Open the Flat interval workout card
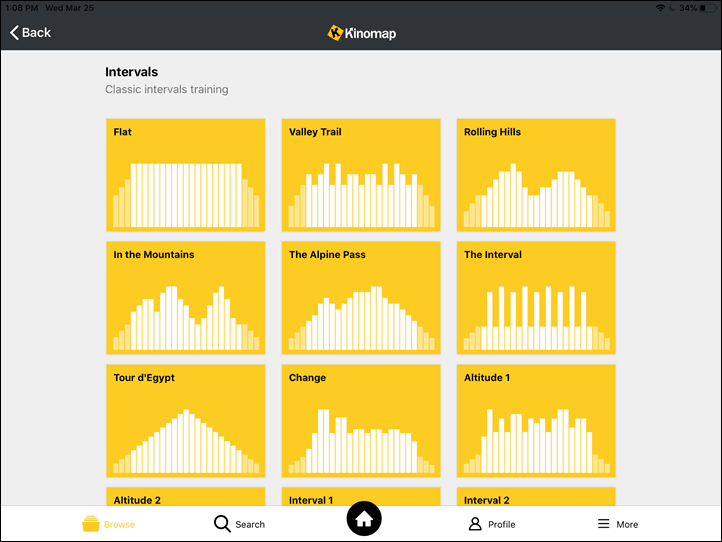Viewport: 722px width, 542px height. [x=186, y=175]
